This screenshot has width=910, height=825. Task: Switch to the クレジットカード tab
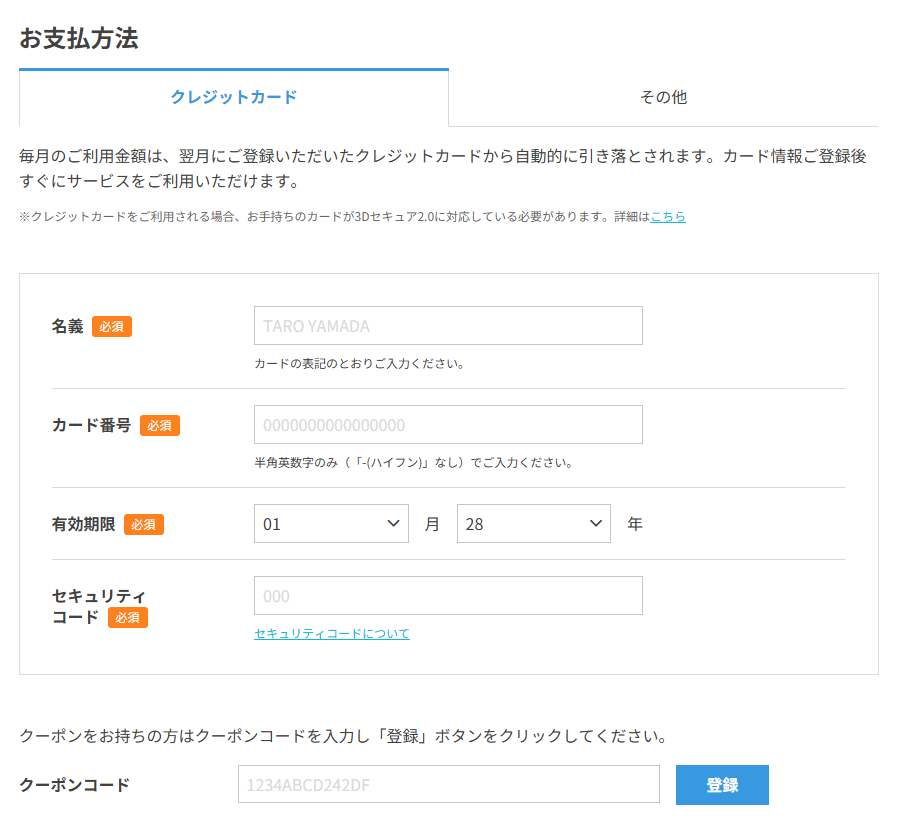(234, 97)
